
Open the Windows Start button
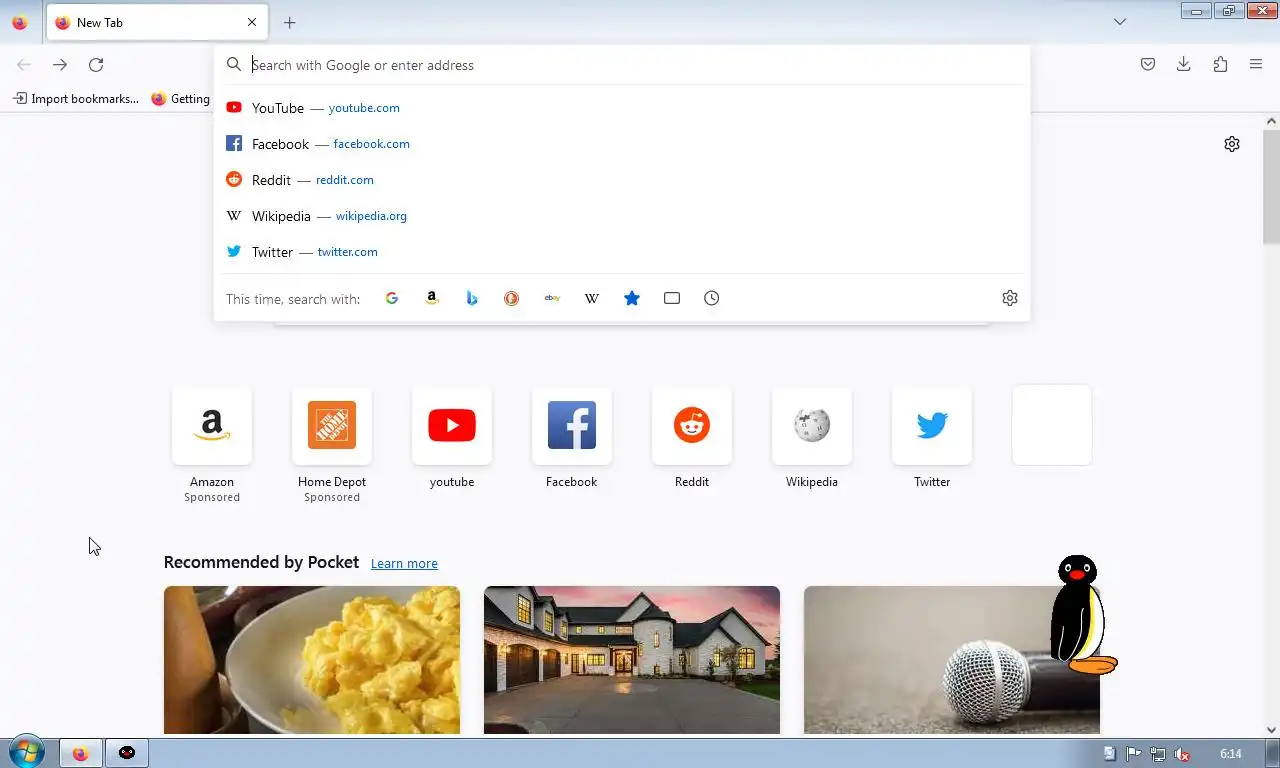tap(27, 752)
